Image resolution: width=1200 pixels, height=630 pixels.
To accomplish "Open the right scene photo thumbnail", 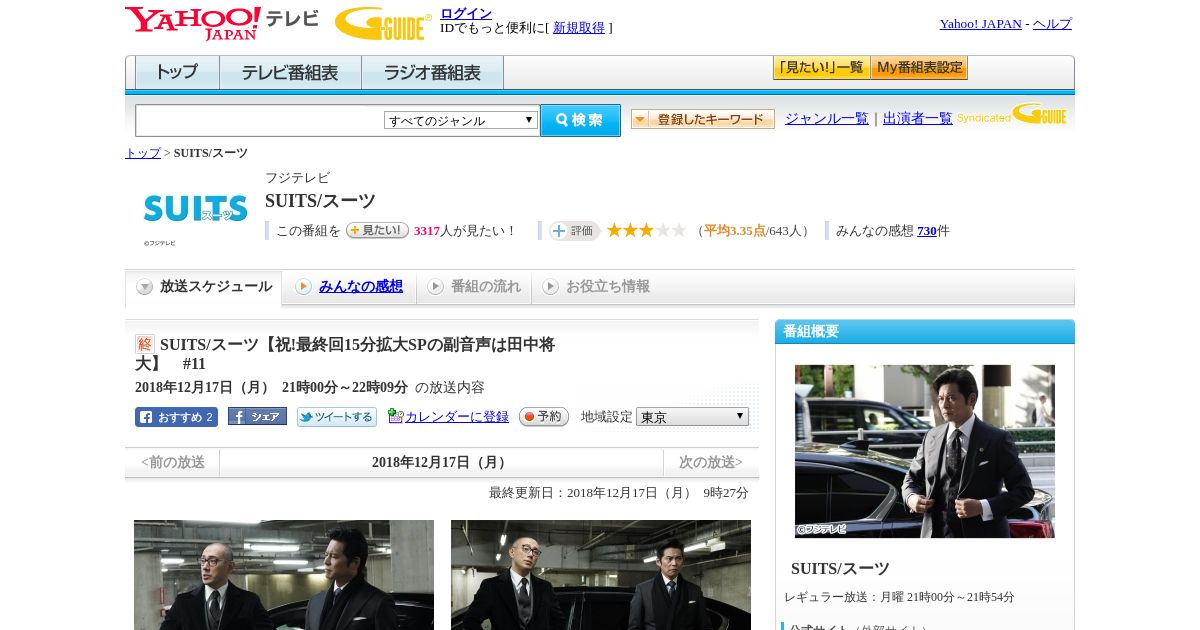I will click(x=601, y=575).
